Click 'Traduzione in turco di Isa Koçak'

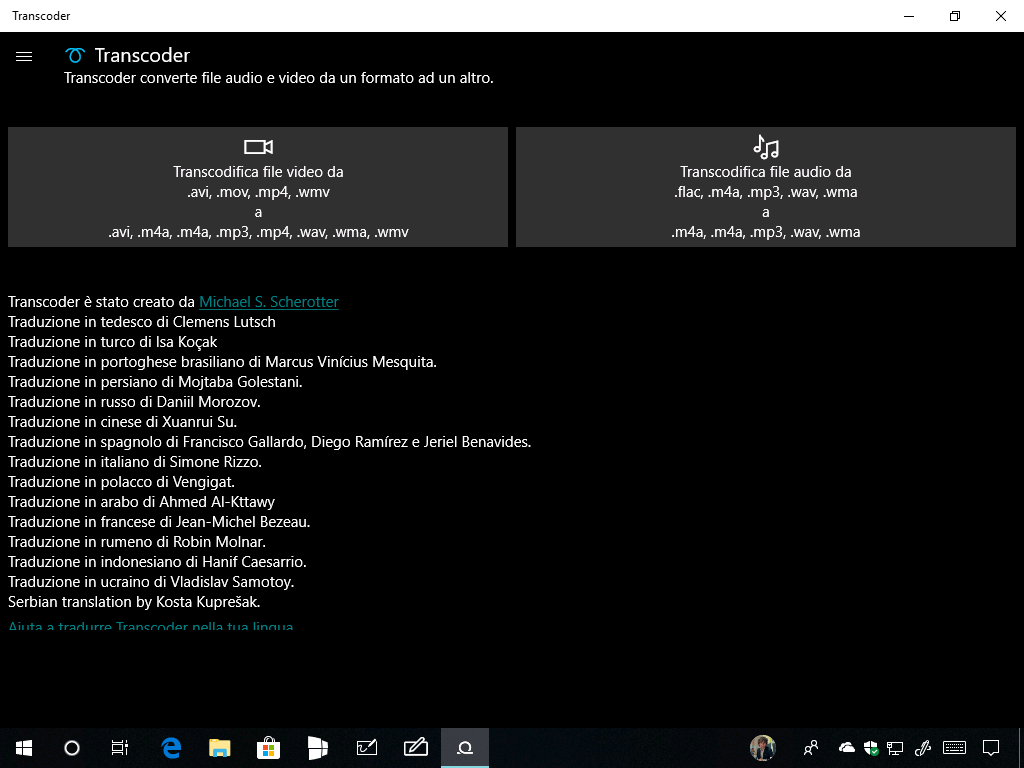tap(112, 342)
